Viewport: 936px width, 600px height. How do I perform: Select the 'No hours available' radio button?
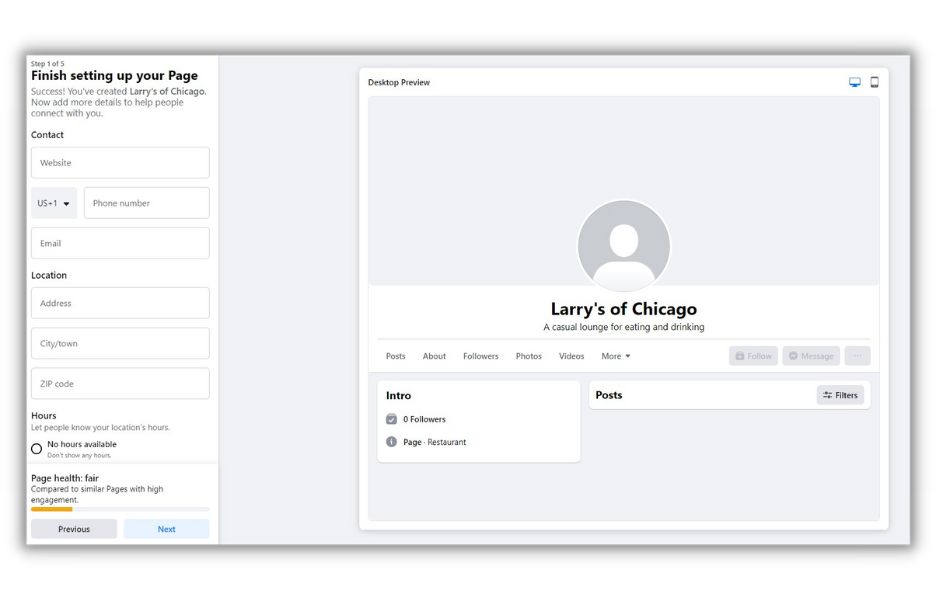37,449
